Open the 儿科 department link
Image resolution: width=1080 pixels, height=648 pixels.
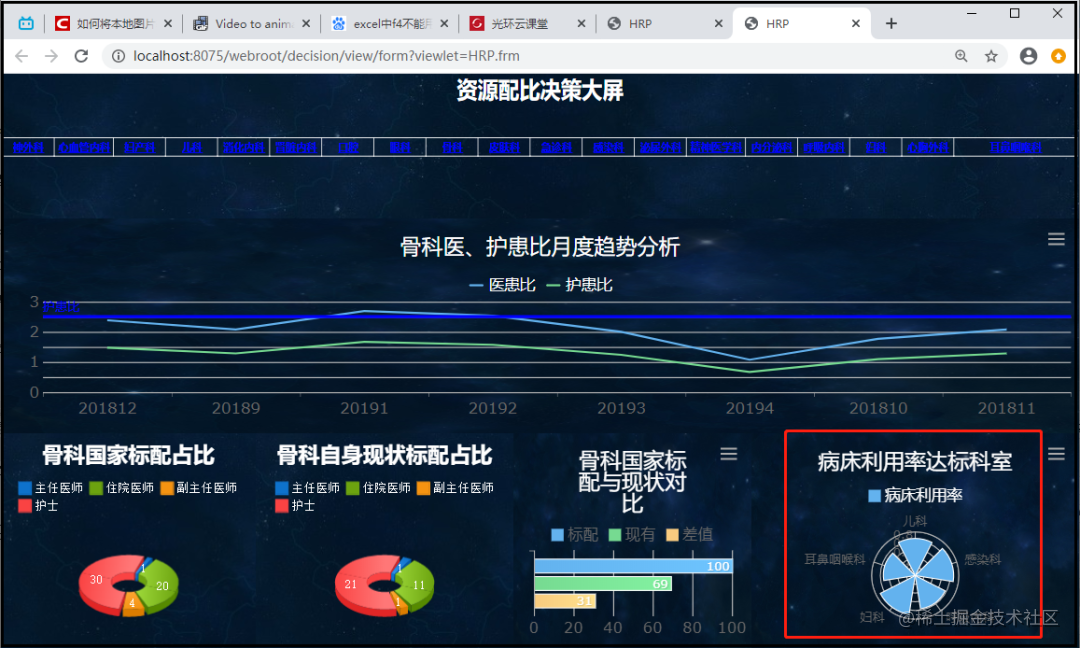coord(191,147)
